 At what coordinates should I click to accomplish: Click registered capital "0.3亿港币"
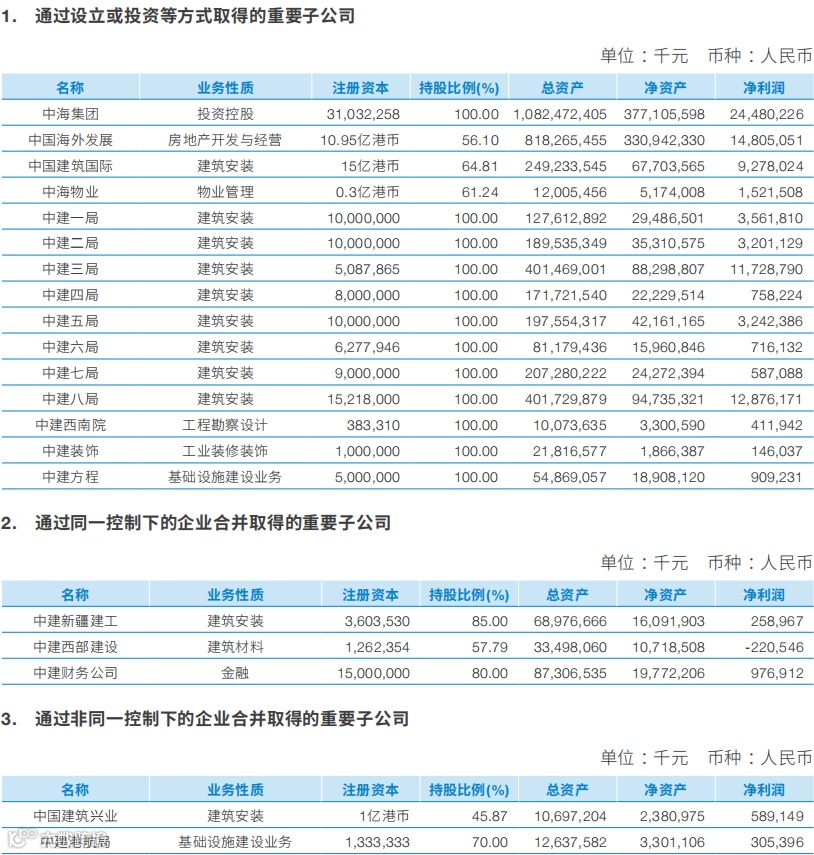click(x=367, y=192)
